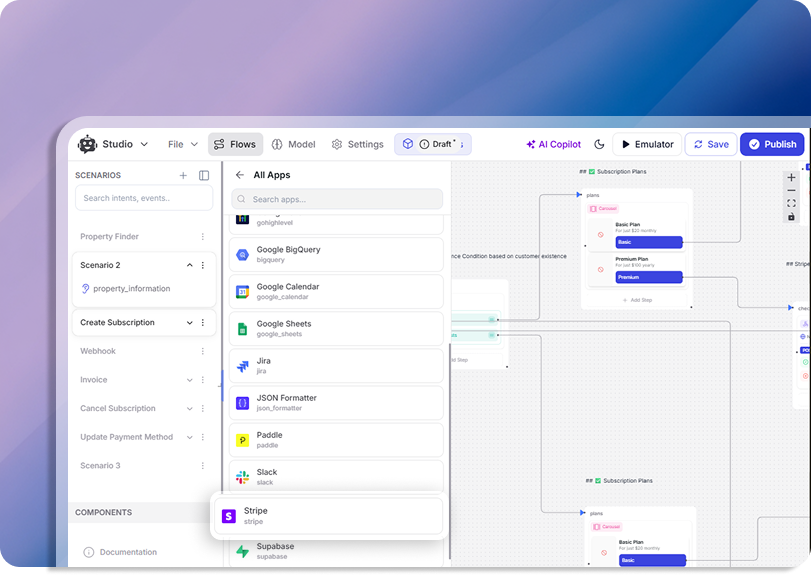Collapse the Scenario 2 chevron
Viewport: 811px width, 575px height.
pyautogui.click(x=189, y=265)
